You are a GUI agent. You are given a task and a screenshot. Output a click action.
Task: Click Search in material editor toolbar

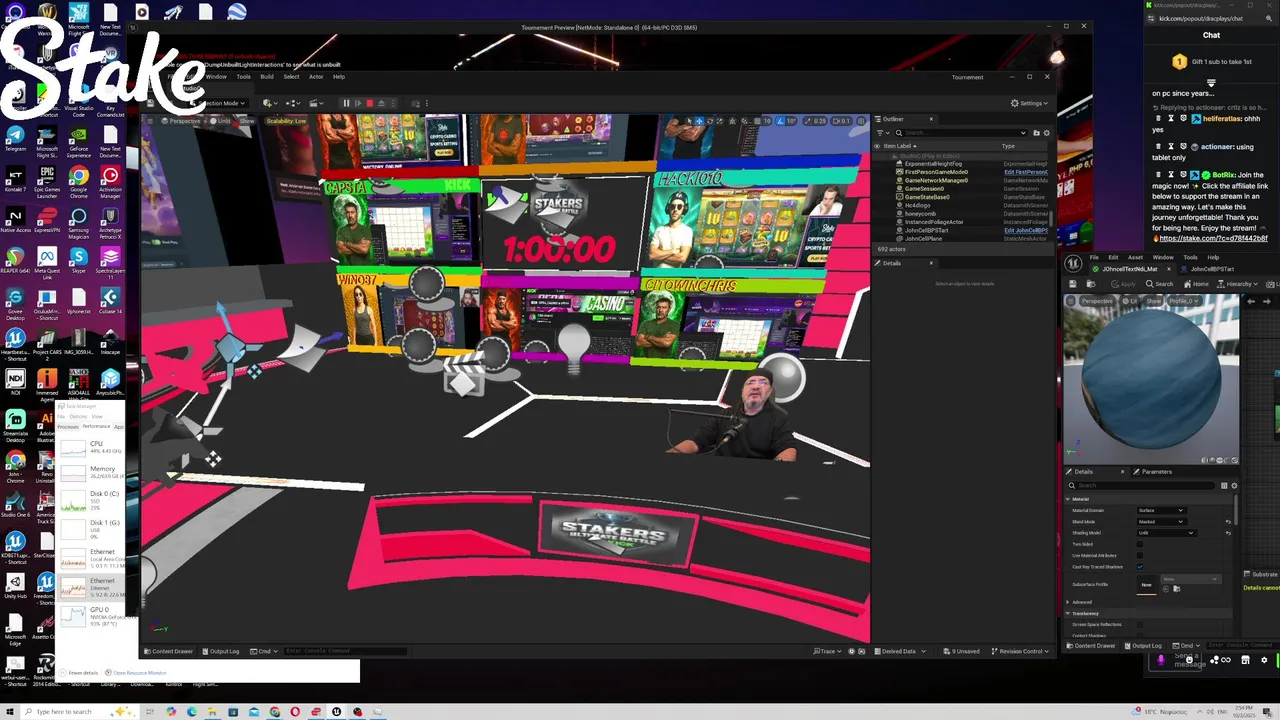1160,284
